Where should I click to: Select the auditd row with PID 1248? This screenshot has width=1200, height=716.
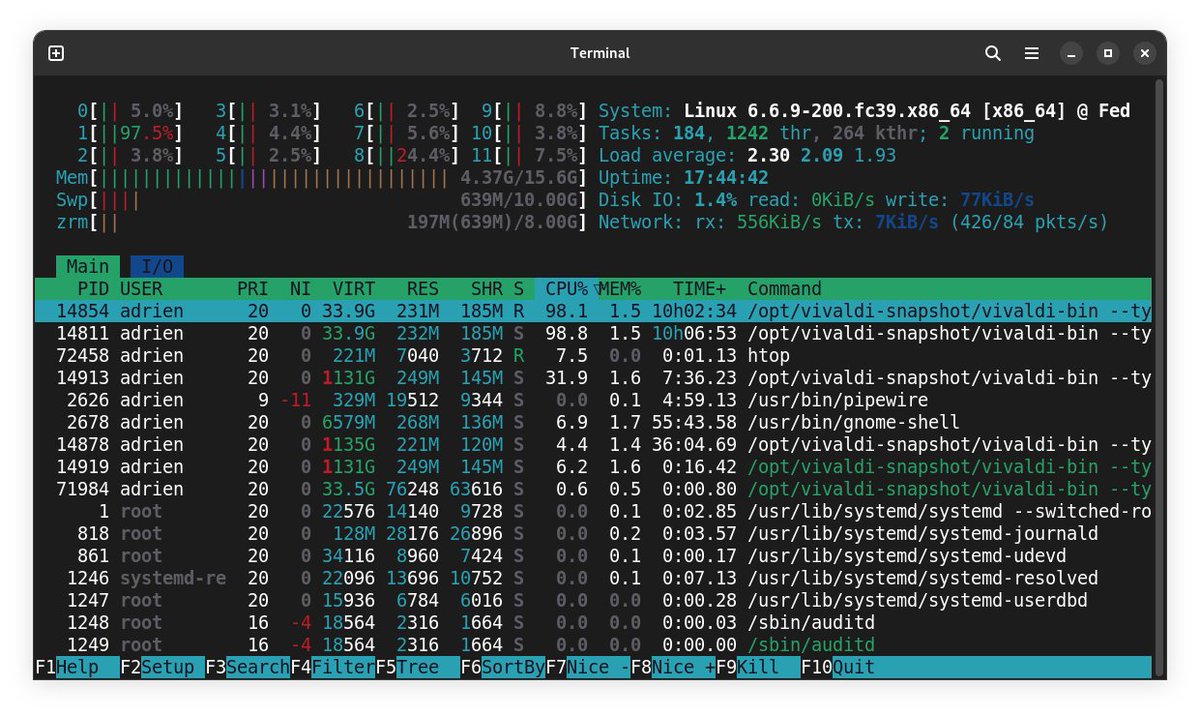coord(593,623)
